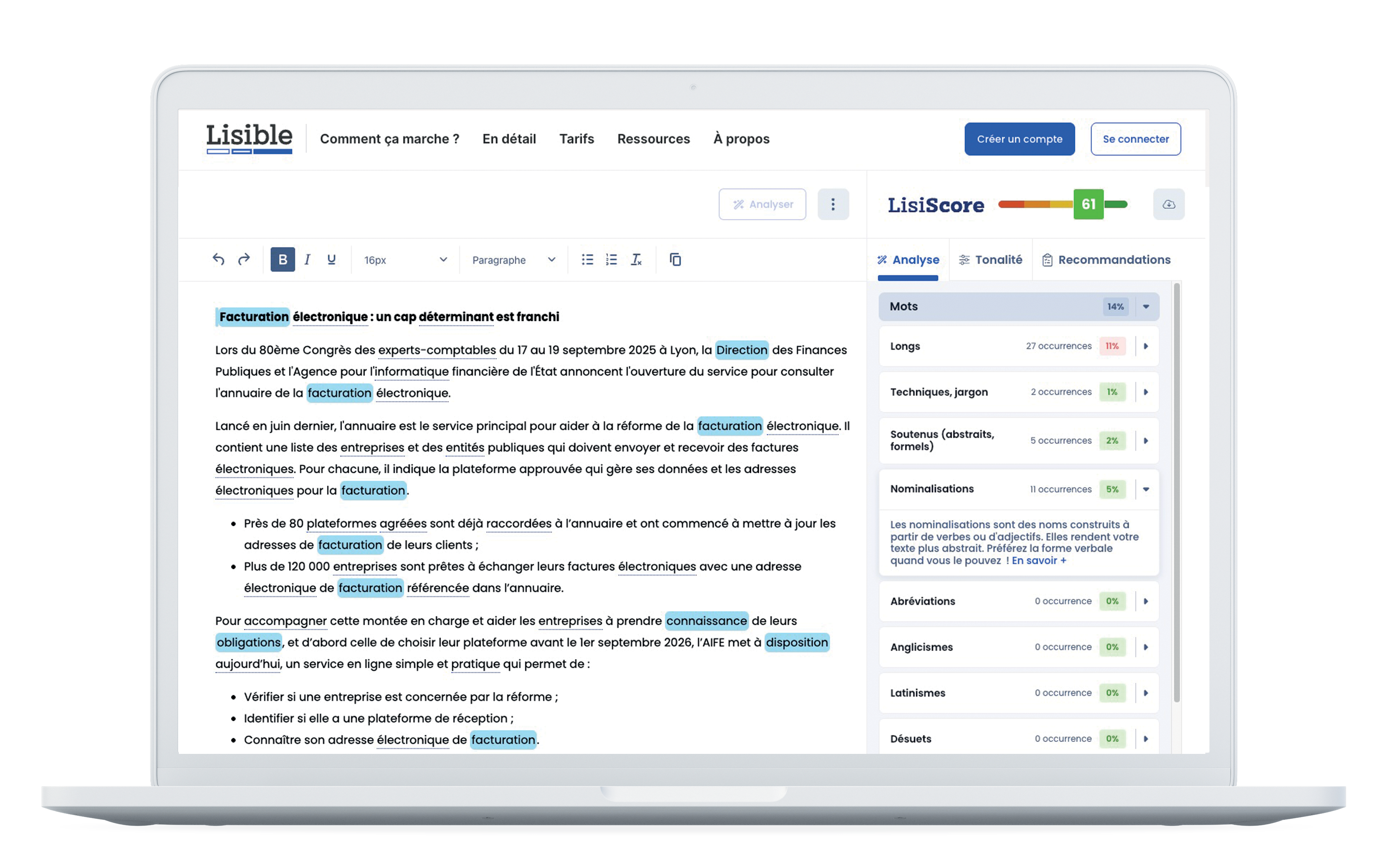1400x864 pixels.
Task: Copy the document content
Action: (x=675, y=260)
